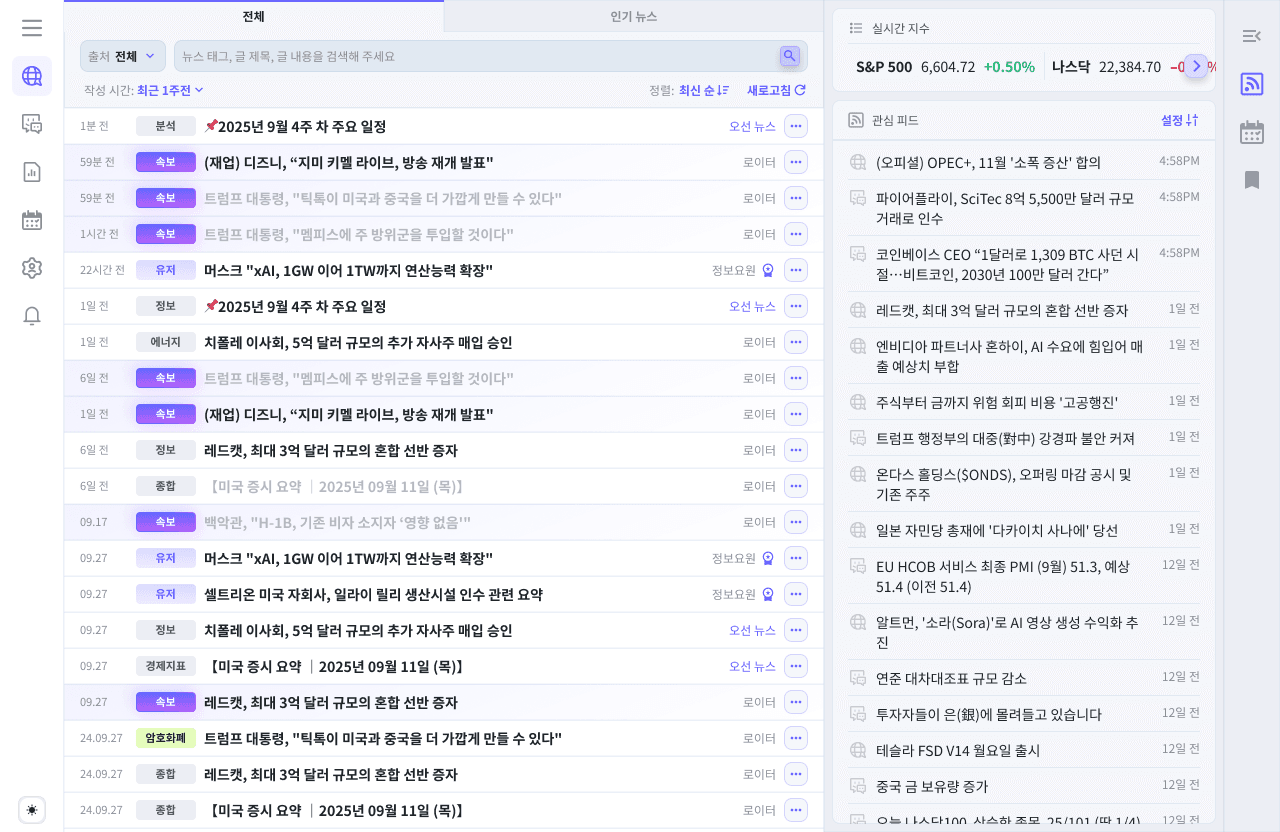Viewport: 1280px width, 832px height.
Task: Open more options for the 1시간 전 row
Action: pyautogui.click(x=796, y=234)
